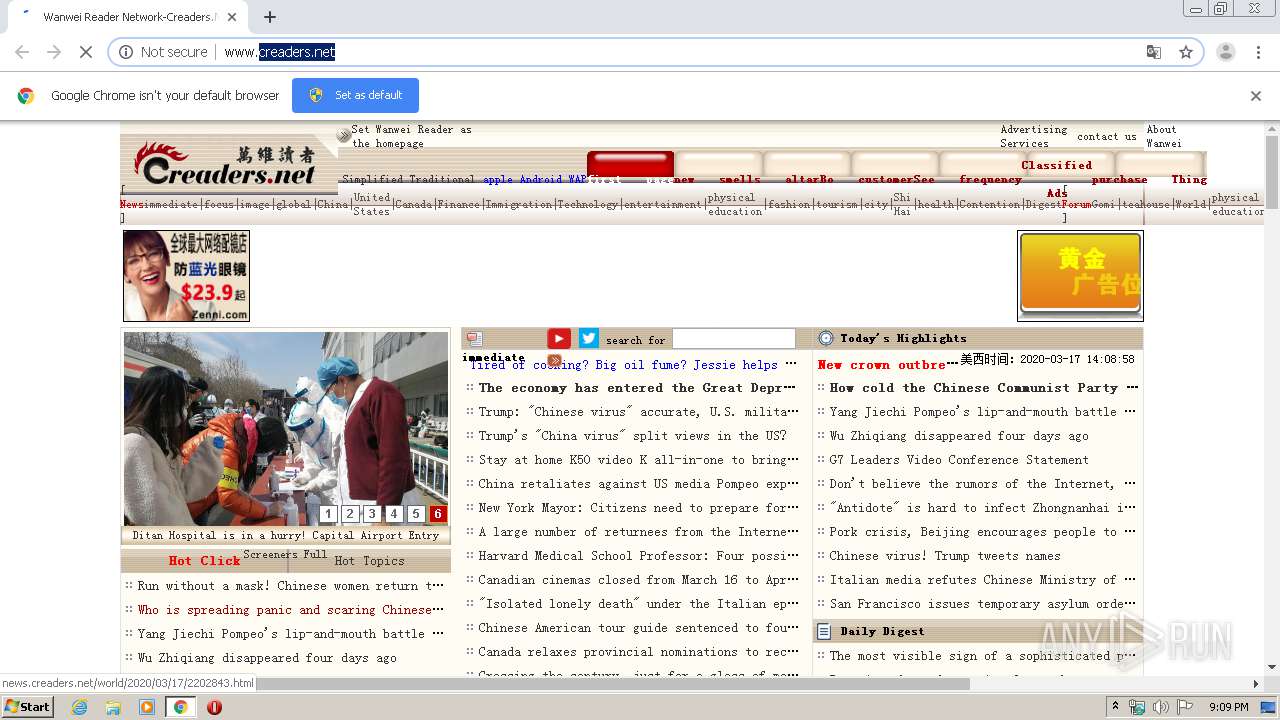Click the address bar URL

click(280, 52)
